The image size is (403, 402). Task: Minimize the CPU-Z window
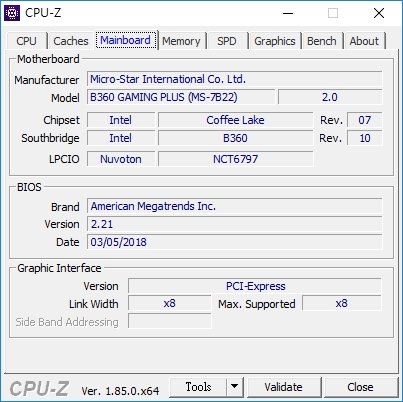(x=288, y=13)
